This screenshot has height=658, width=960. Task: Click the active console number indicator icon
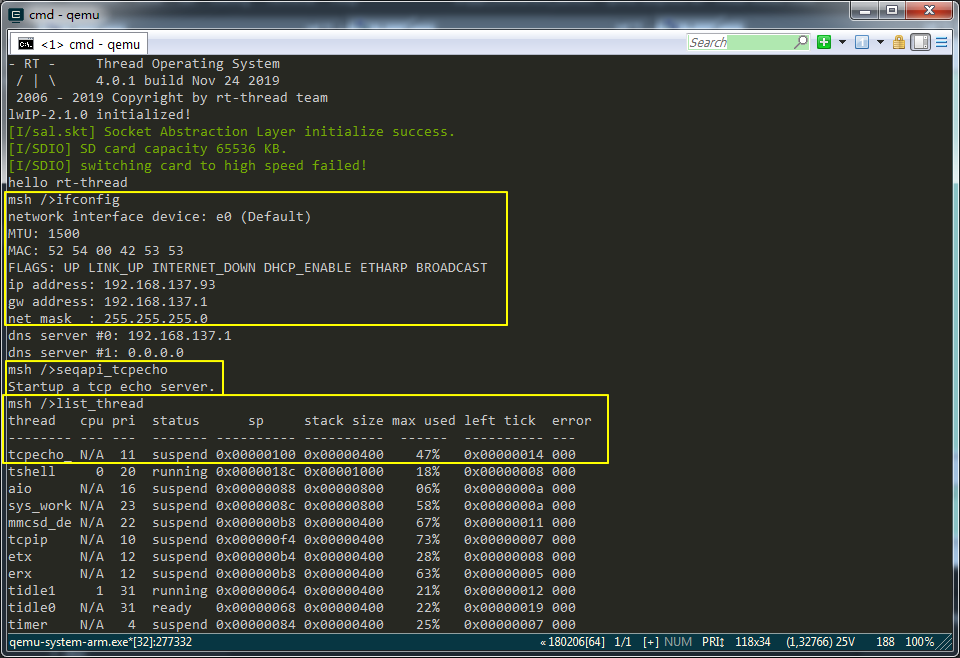coord(862,42)
